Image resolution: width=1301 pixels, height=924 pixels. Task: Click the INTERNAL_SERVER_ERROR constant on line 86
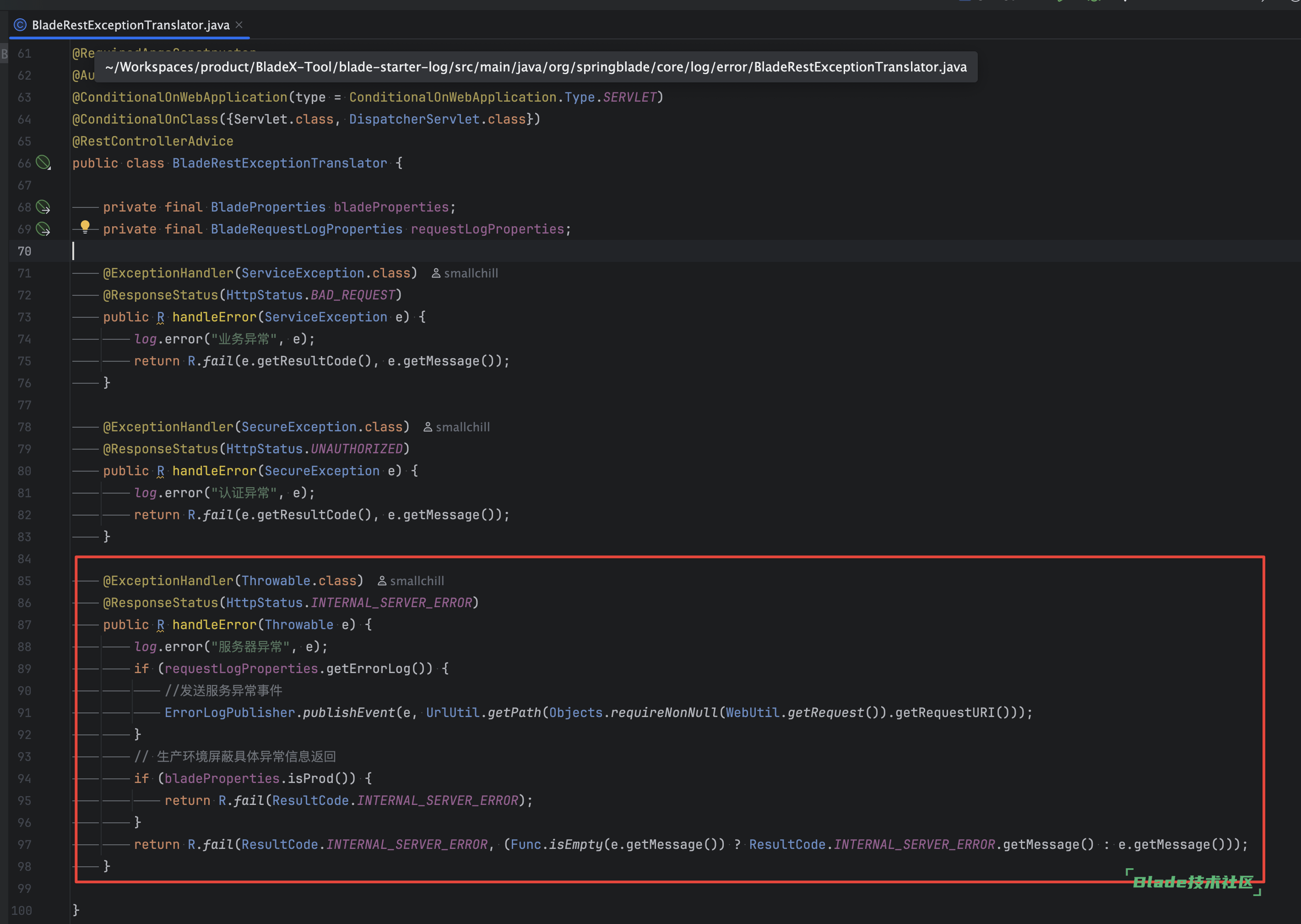tap(391, 603)
